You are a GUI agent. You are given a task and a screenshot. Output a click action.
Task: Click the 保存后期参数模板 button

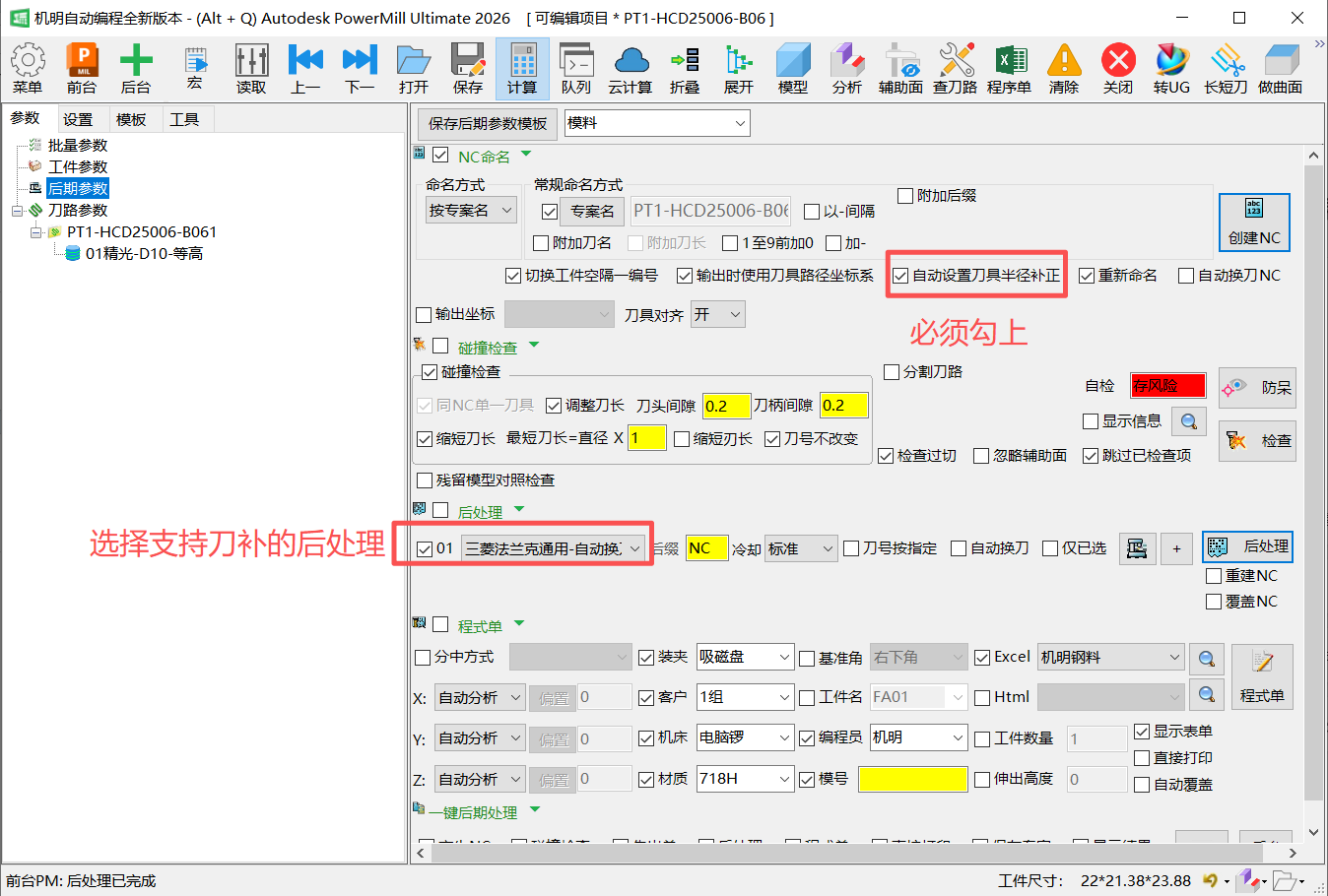pos(488,123)
